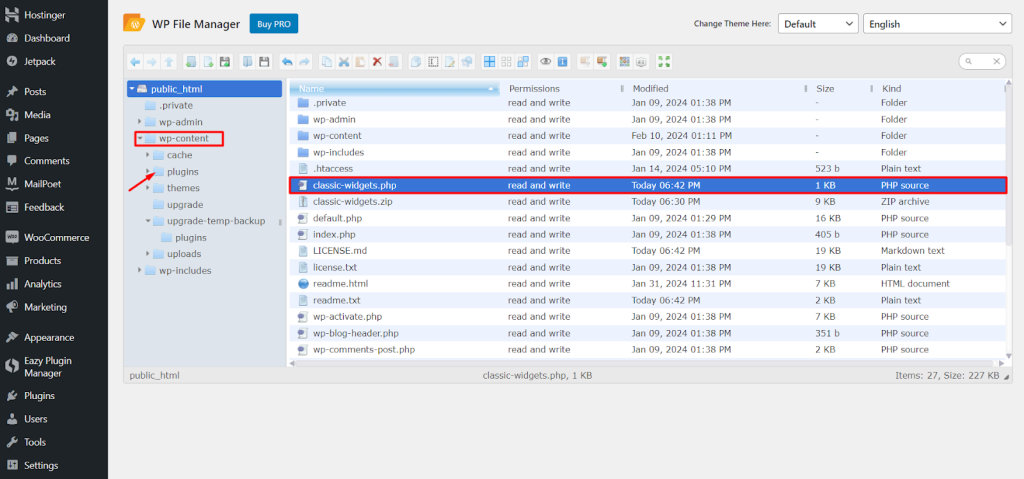This screenshot has height=479, width=1024.
Task: Click the file search input box
Action: tap(981, 61)
